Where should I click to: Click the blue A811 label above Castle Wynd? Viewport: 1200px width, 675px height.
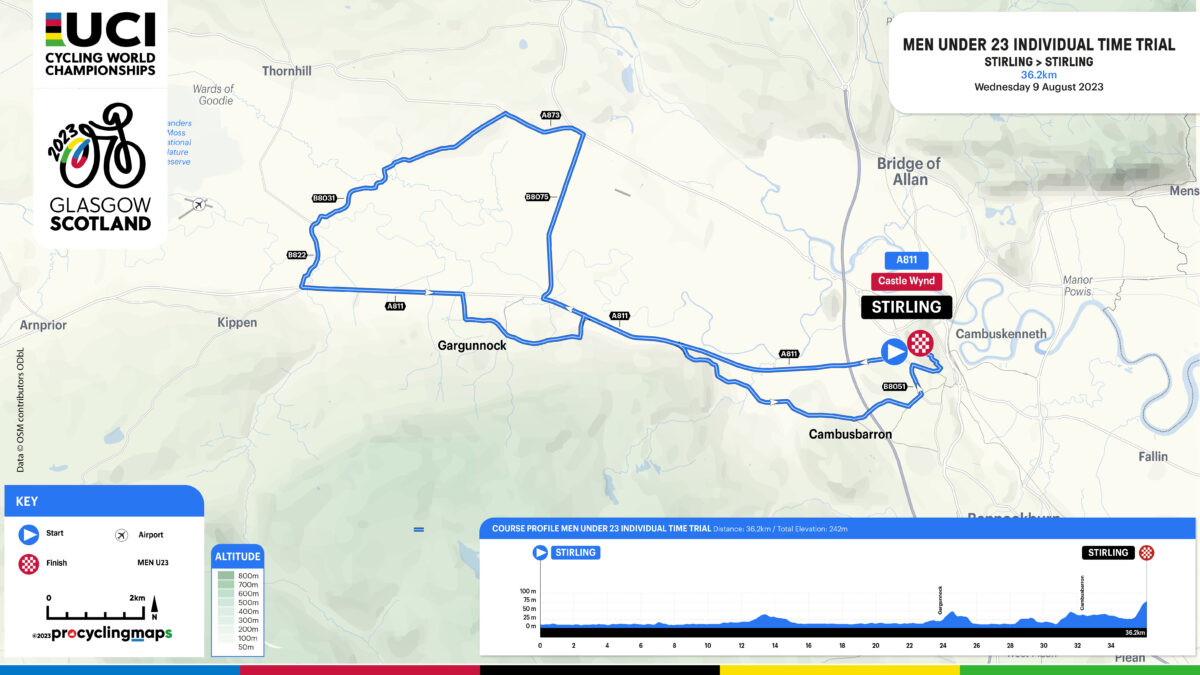(906, 260)
